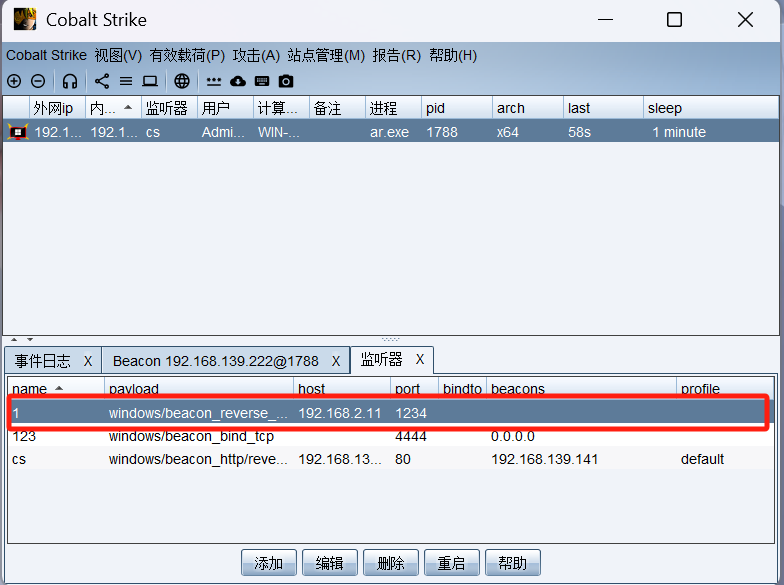Select listener windows/beacon_reverse_ row

[x=391, y=413]
